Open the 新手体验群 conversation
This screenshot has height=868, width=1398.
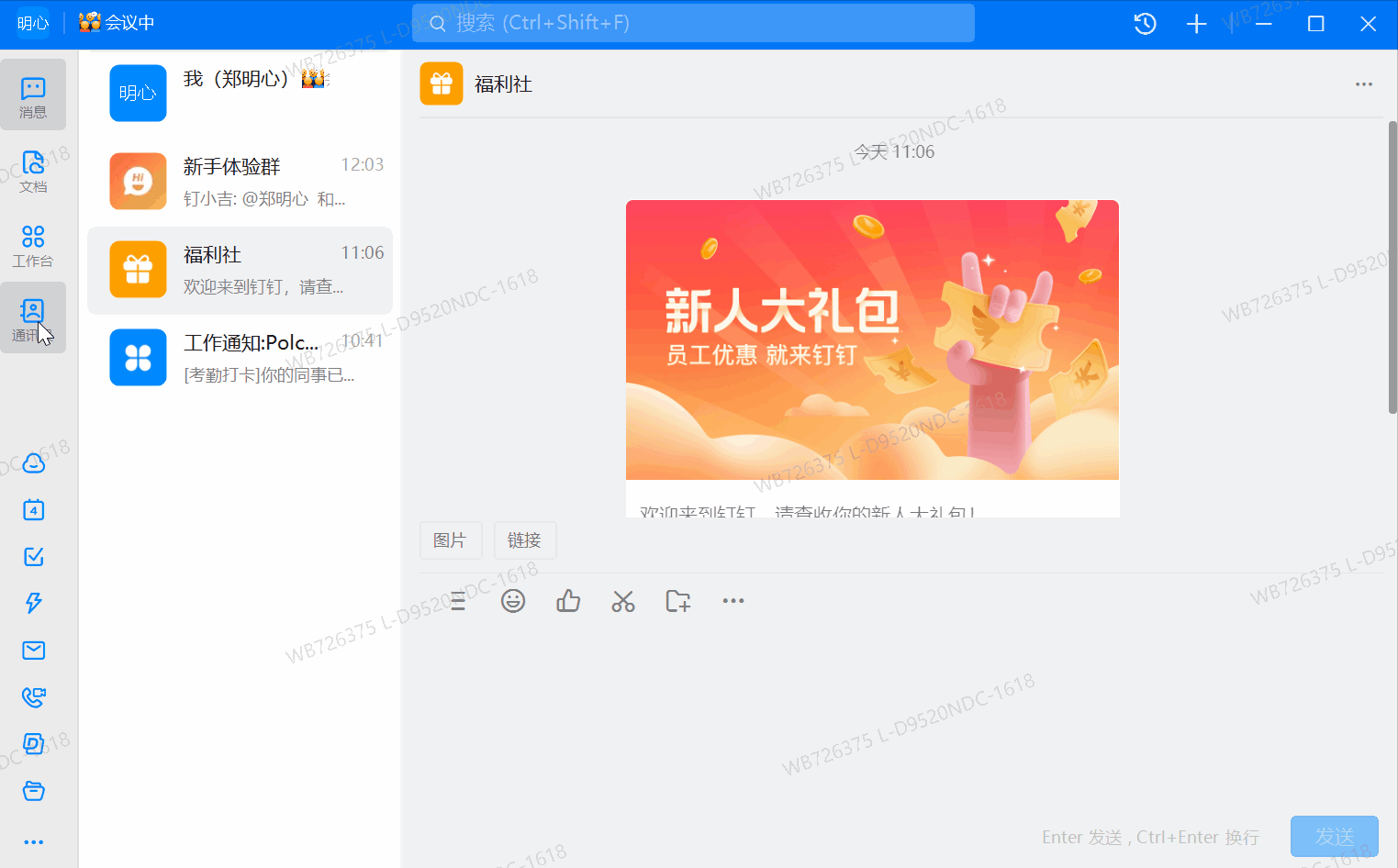click(240, 182)
